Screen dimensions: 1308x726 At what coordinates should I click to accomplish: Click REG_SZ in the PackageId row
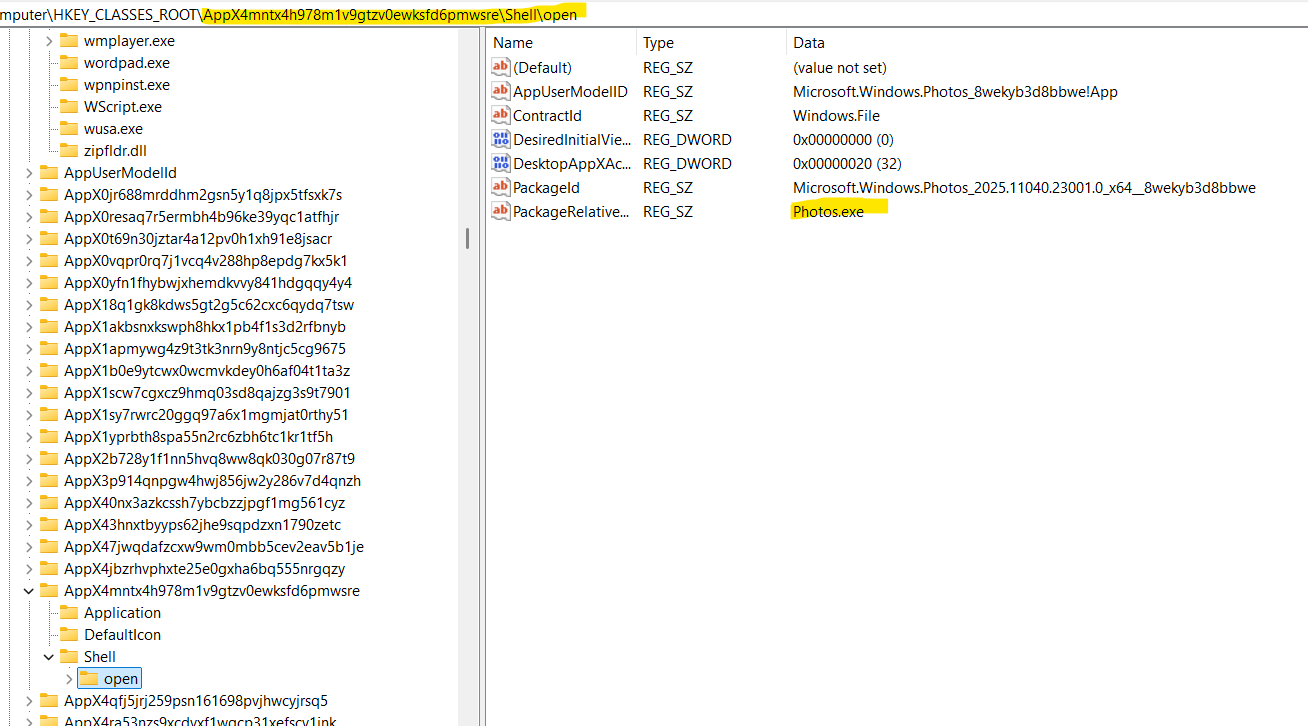click(668, 187)
